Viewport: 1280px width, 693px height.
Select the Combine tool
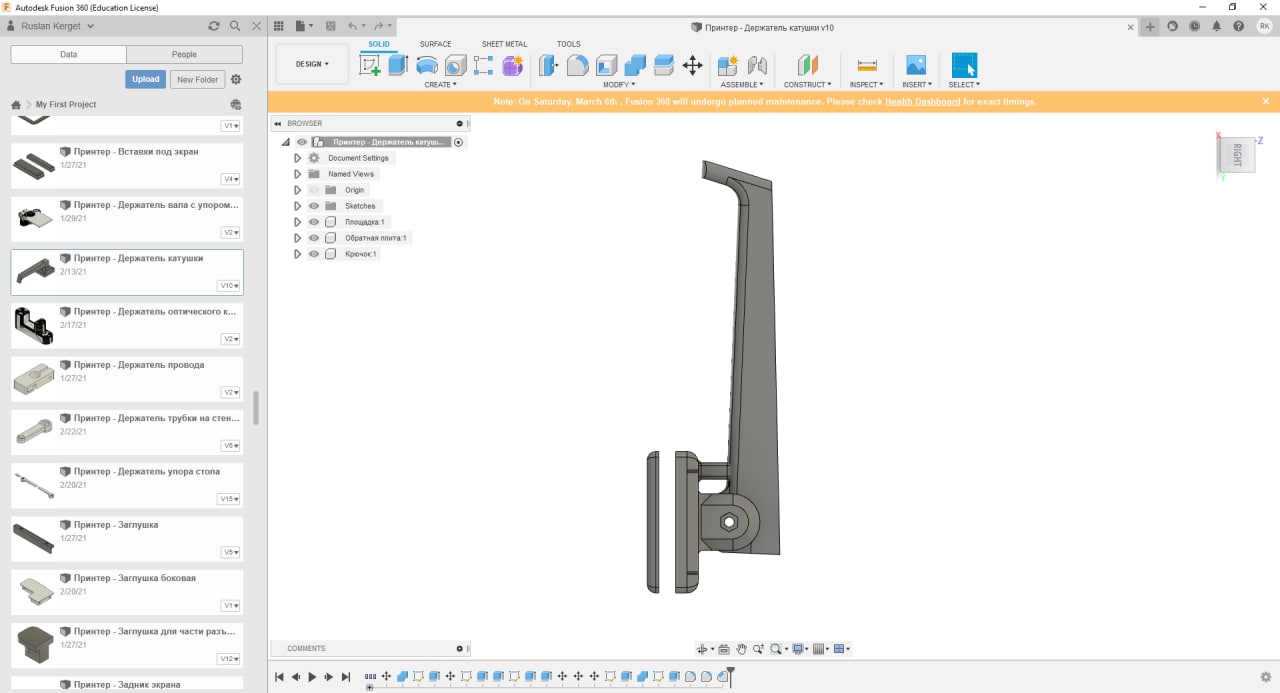coord(635,66)
